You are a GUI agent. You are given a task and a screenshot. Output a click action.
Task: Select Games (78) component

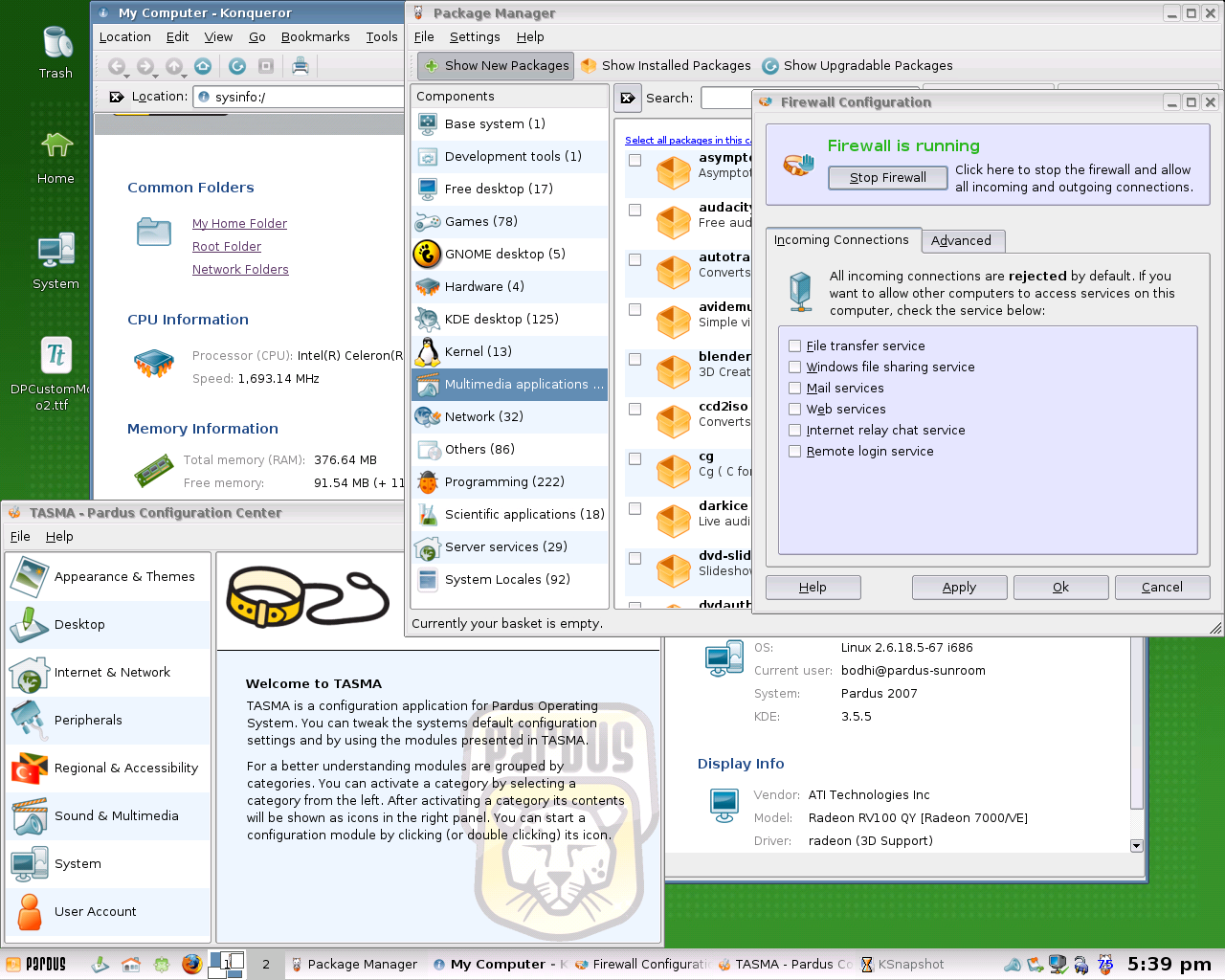pyautogui.click(x=510, y=222)
